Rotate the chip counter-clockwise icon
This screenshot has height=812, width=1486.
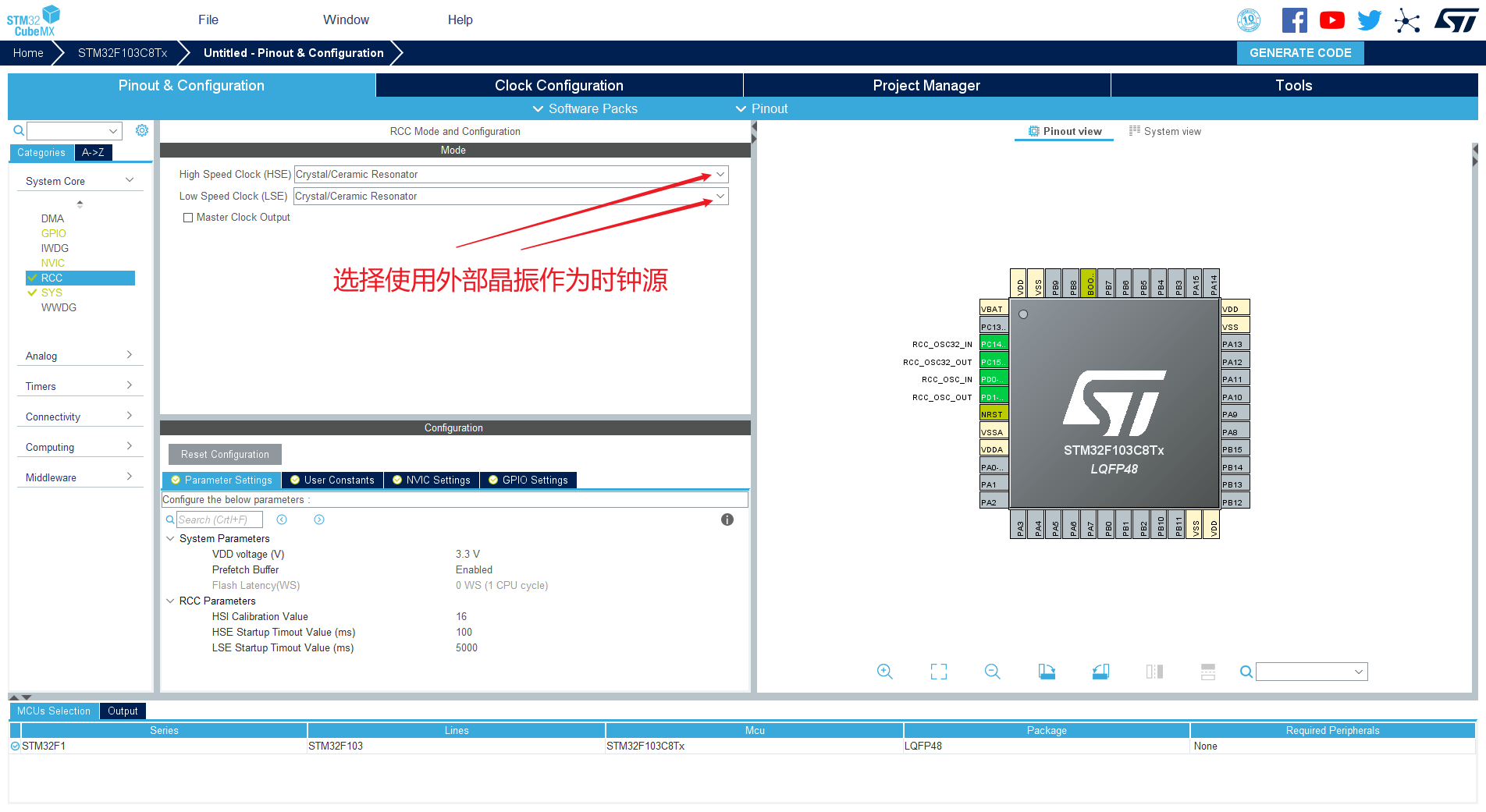(1100, 672)
